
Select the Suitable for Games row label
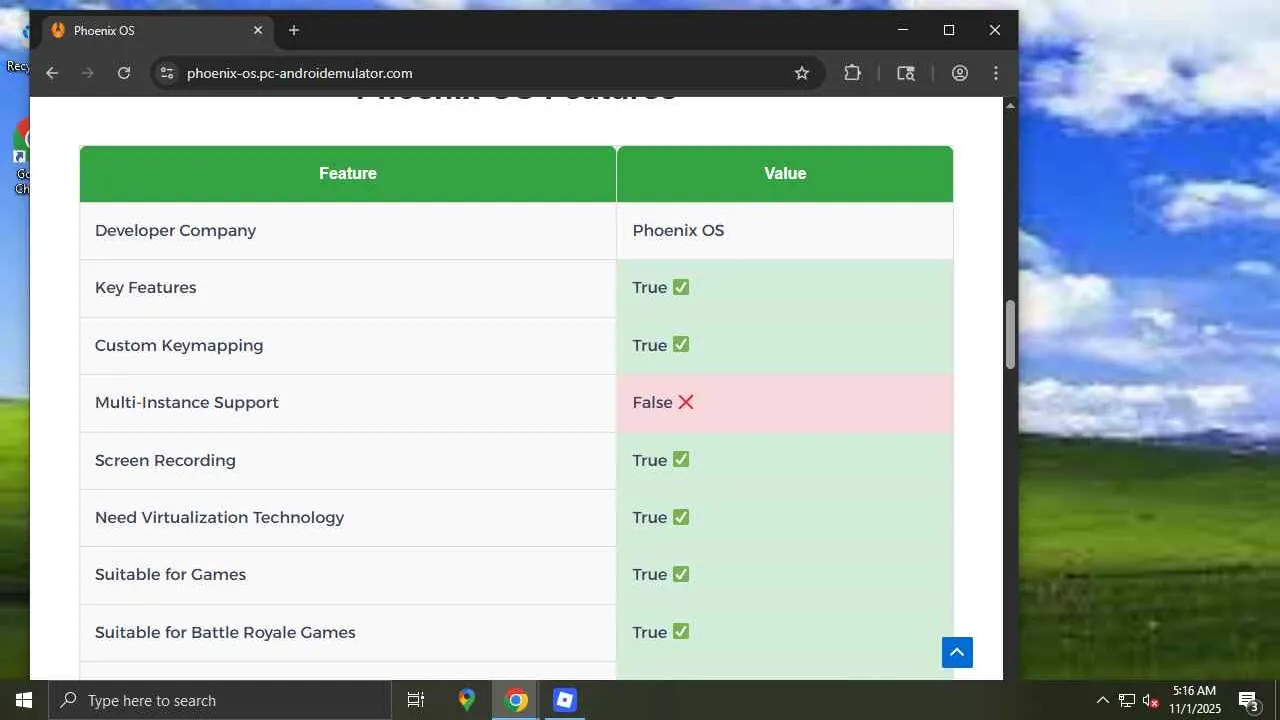170,575
